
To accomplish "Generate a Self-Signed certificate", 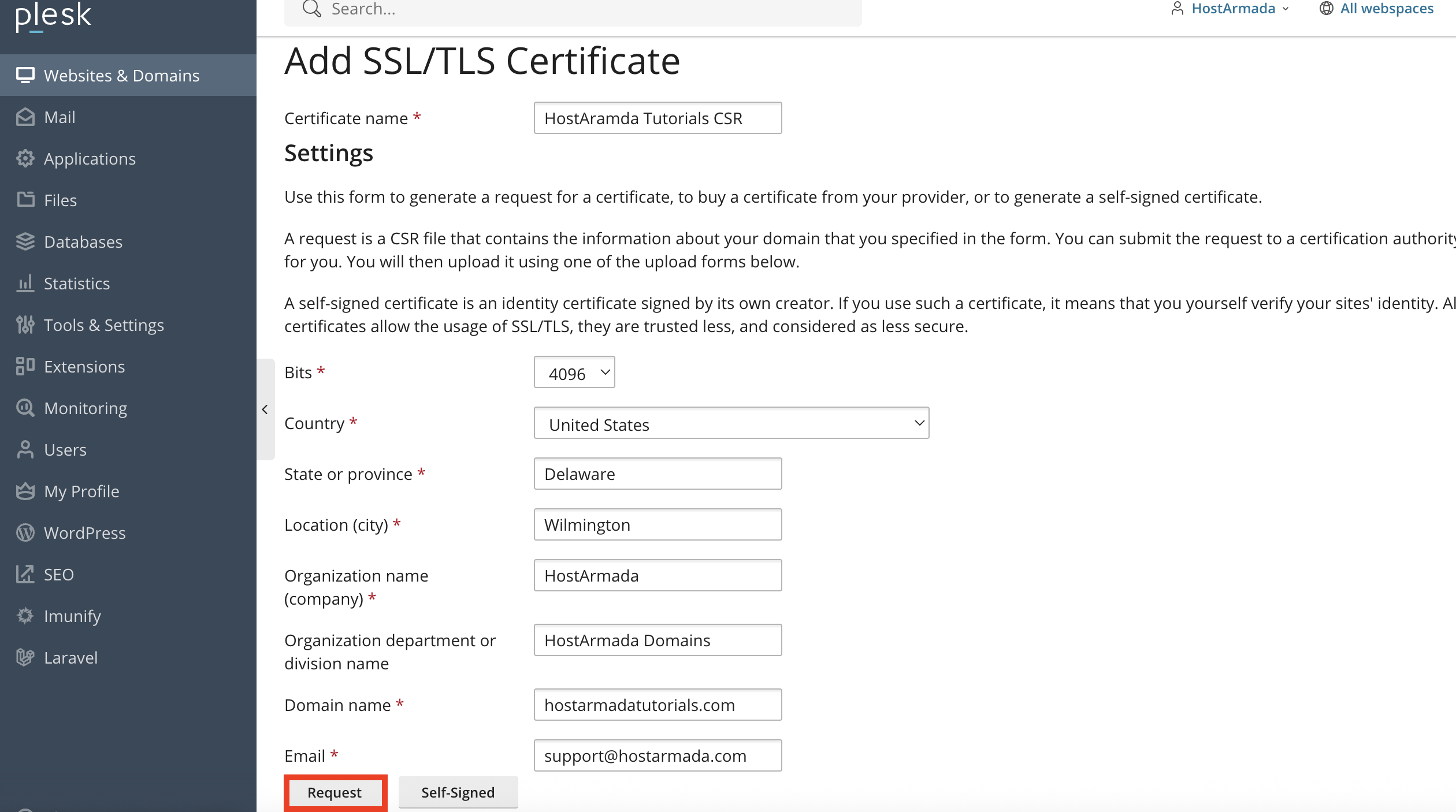I will pos(458,792).
